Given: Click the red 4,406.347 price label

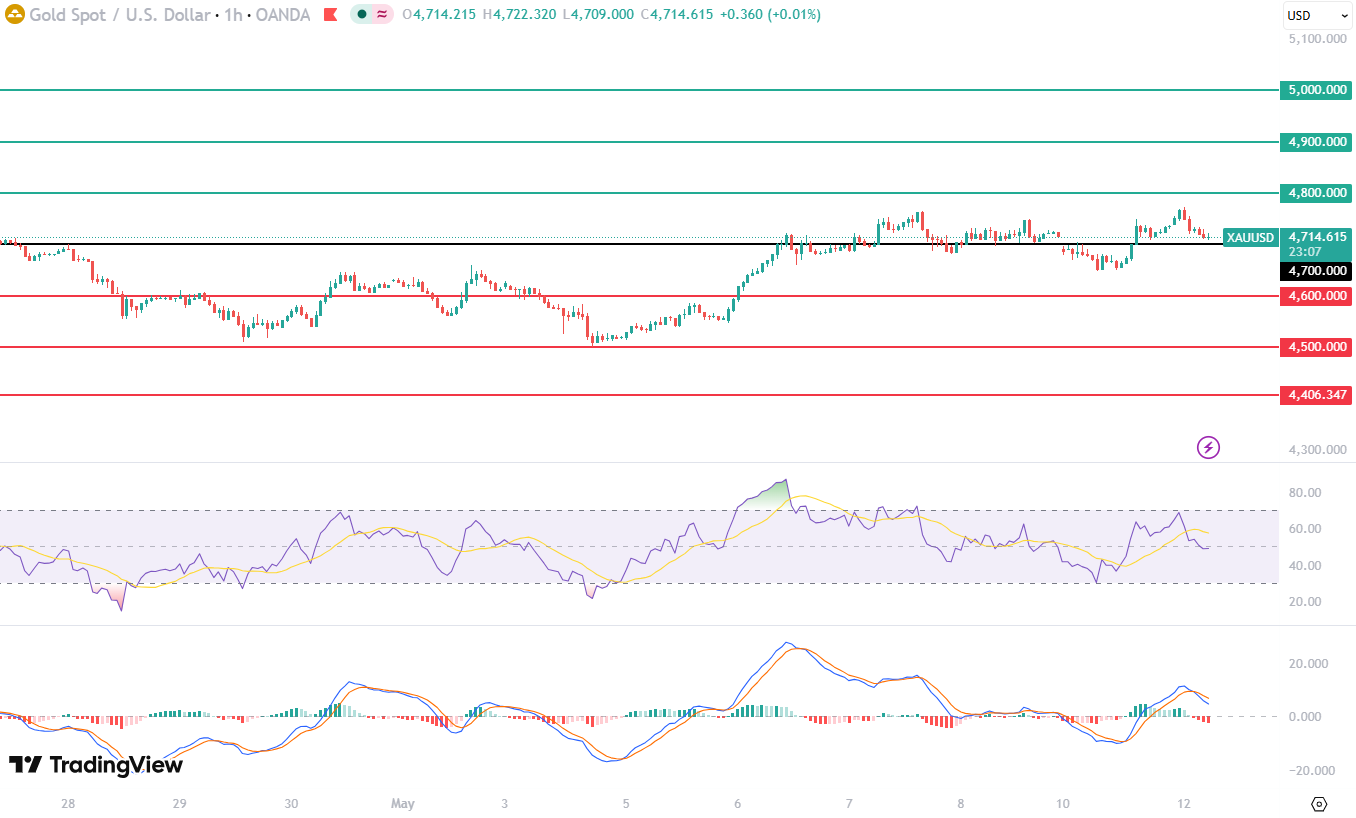Looking at the screenshot, I should coord(1315,396).
